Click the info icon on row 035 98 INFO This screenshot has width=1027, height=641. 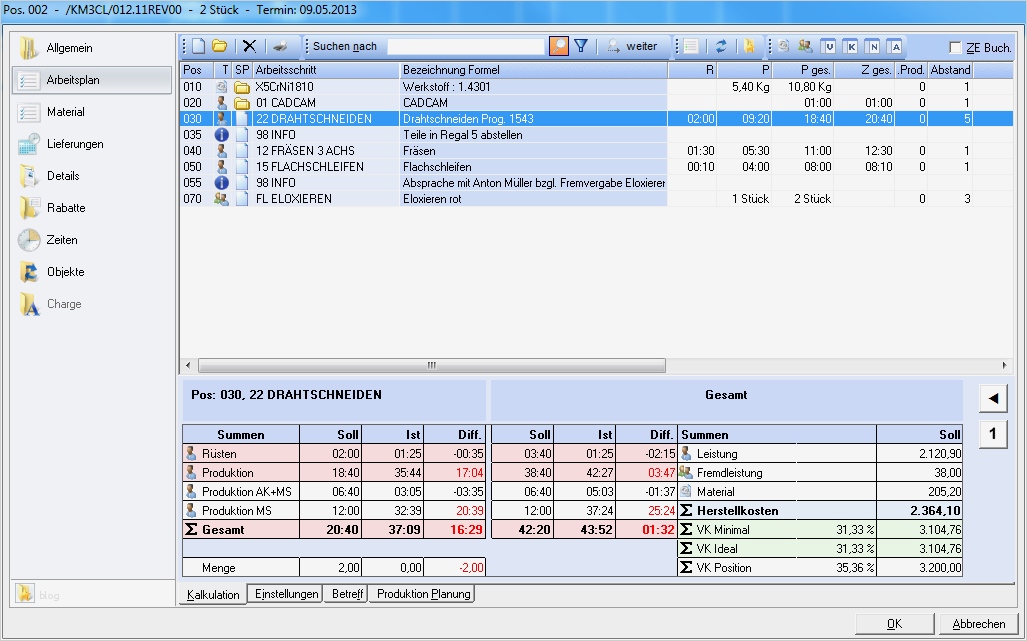[x=224, y=135]
